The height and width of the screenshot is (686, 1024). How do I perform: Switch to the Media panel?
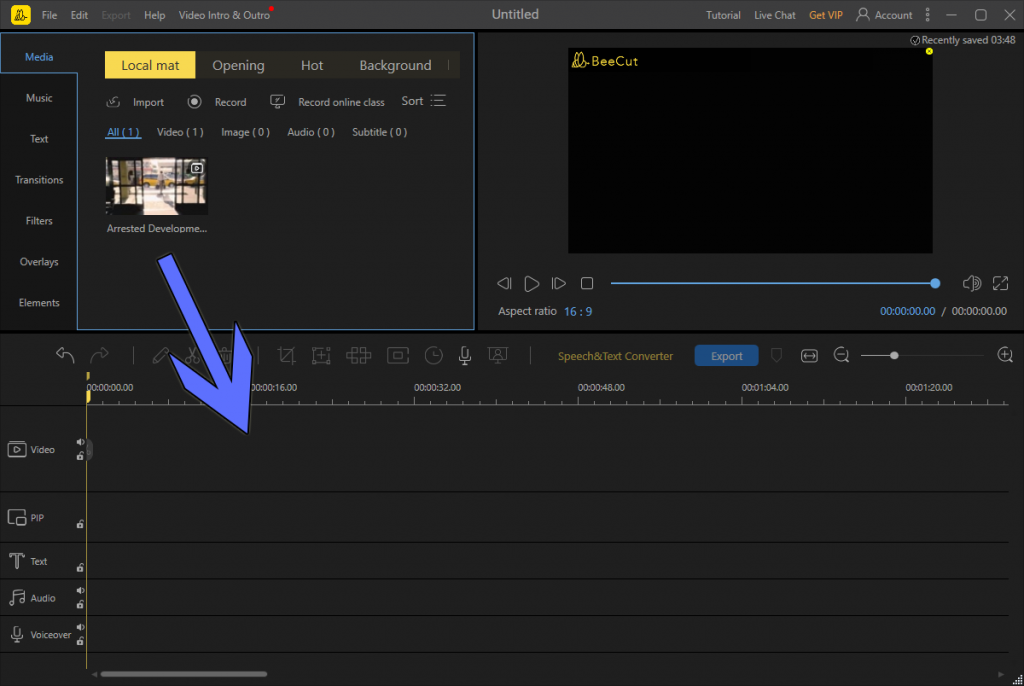point(39,57)
